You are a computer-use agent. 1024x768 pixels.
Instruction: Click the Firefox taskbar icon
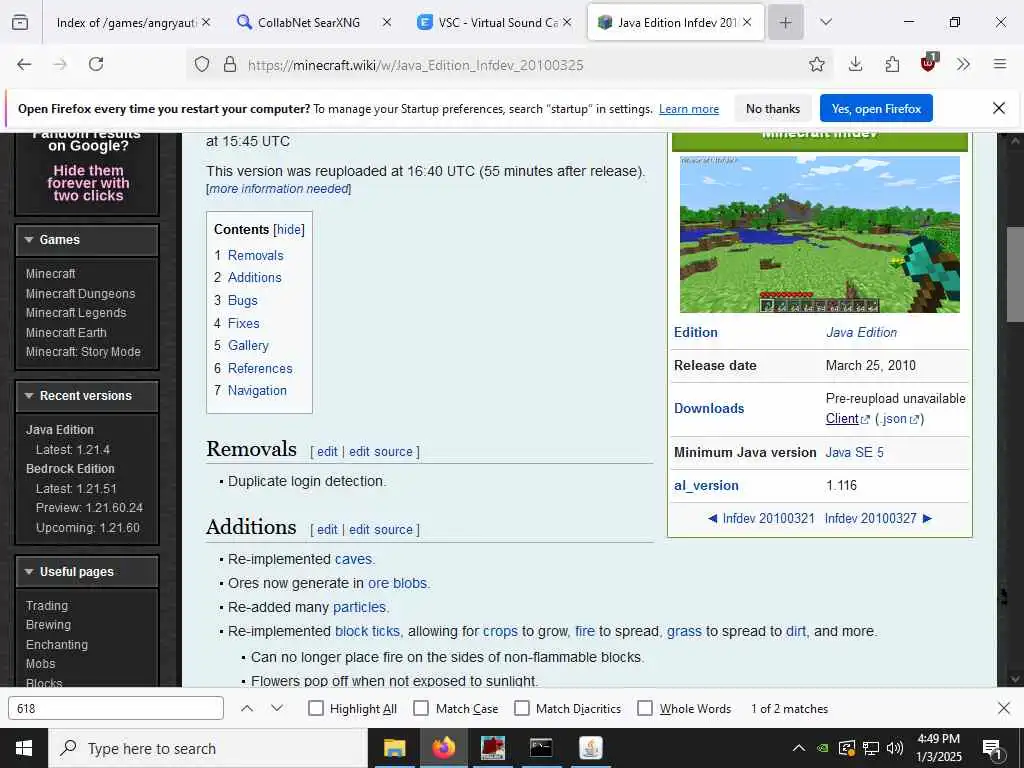443,748
